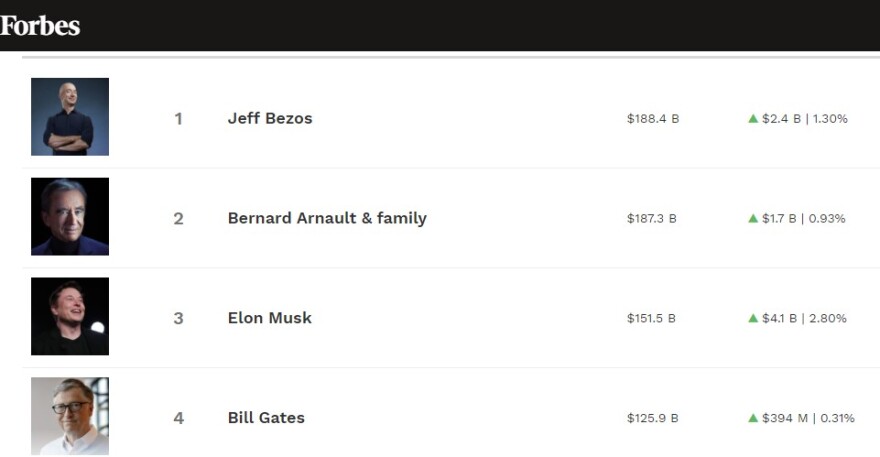880x457 pixels.
Task: Click the $188.4 B net worth value
Action: pos(653,119)
